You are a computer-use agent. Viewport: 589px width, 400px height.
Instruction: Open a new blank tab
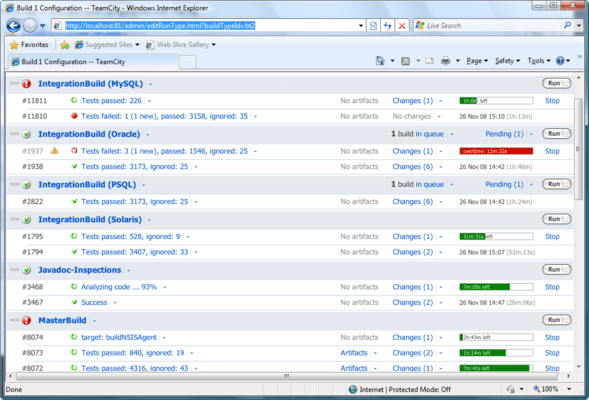pyautogui.click(x=187, y=62)
